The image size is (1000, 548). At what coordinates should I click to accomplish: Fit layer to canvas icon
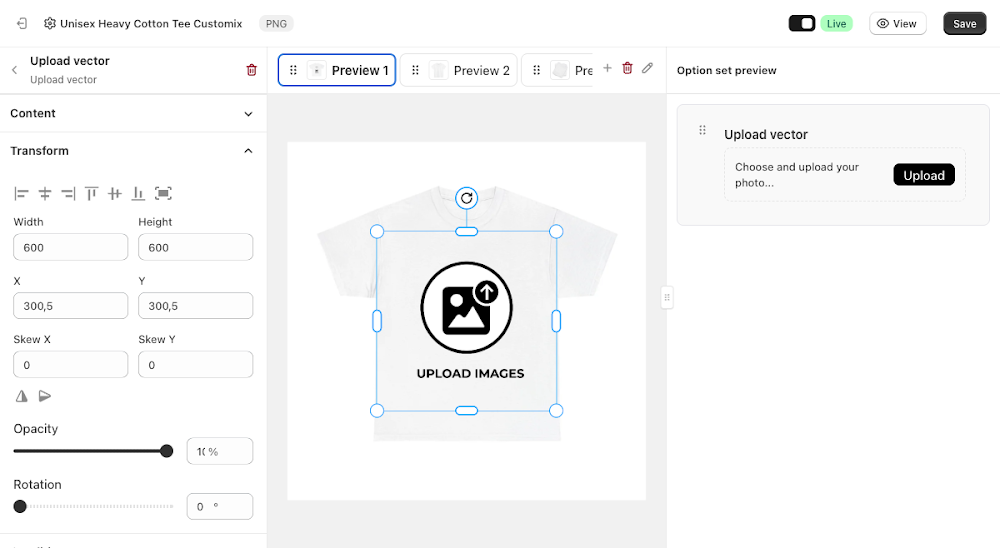point(163,193)
